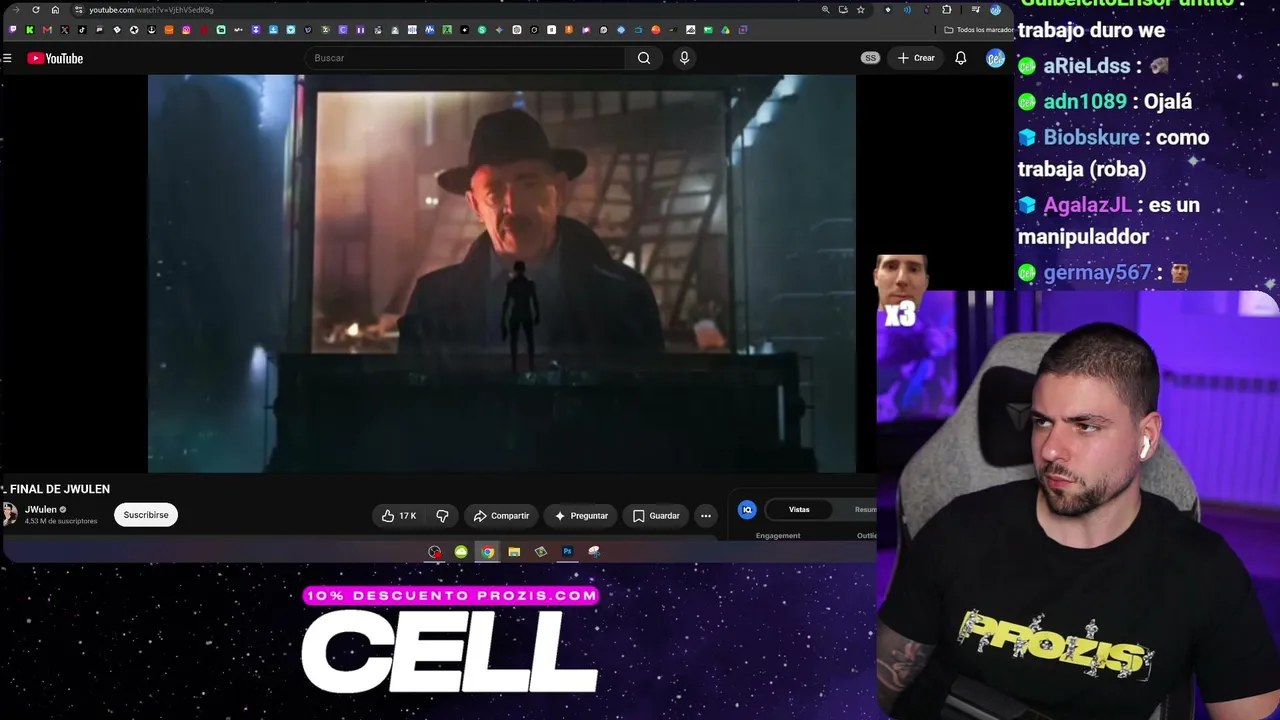The height and width of the screenshot is (720, 1280).
Task: Click chat username AgalazJL
Action: click(x=1088, y=205)
